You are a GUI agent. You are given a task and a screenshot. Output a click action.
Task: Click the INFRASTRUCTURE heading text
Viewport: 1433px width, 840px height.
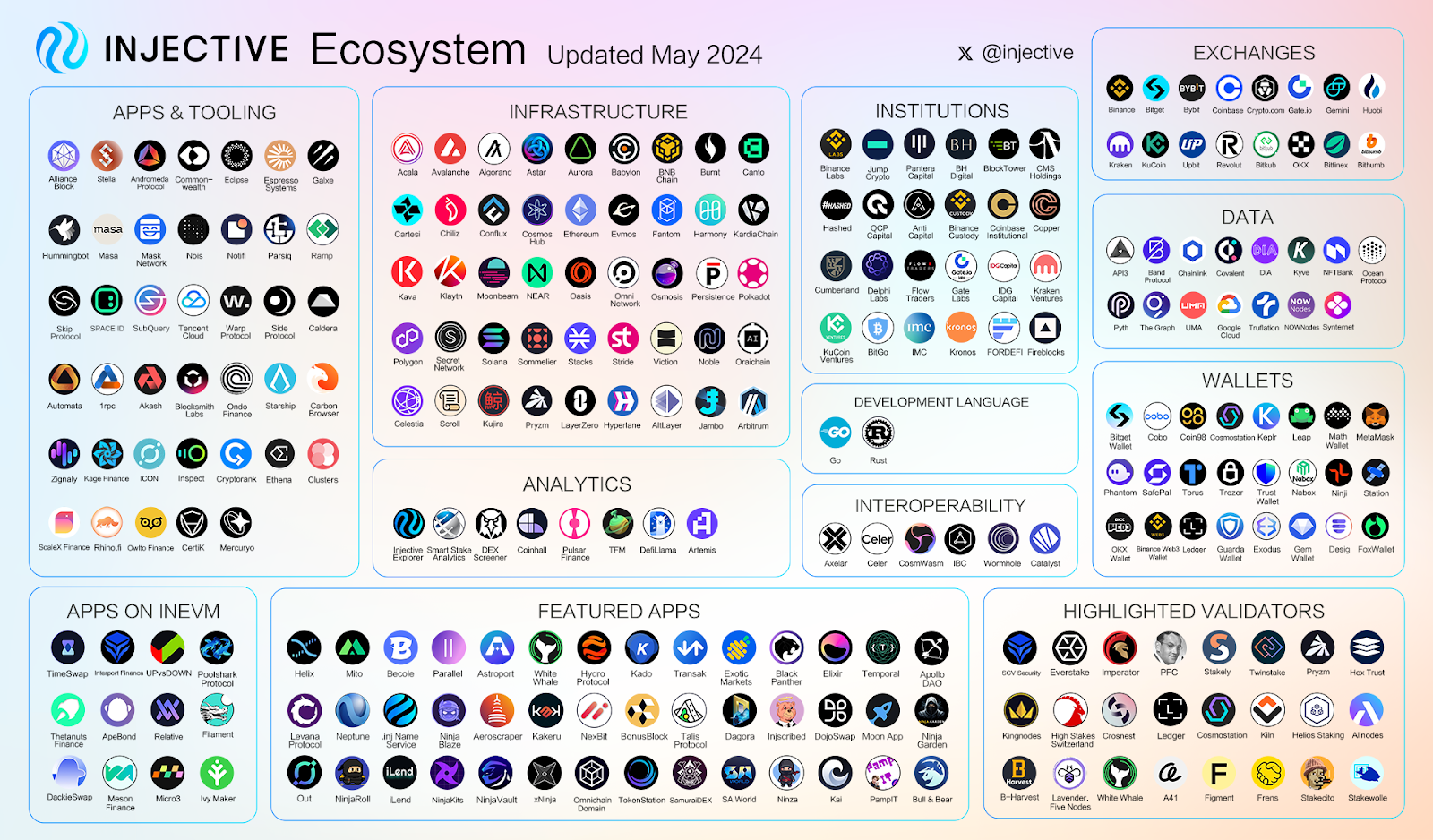[x=598, y=112]
